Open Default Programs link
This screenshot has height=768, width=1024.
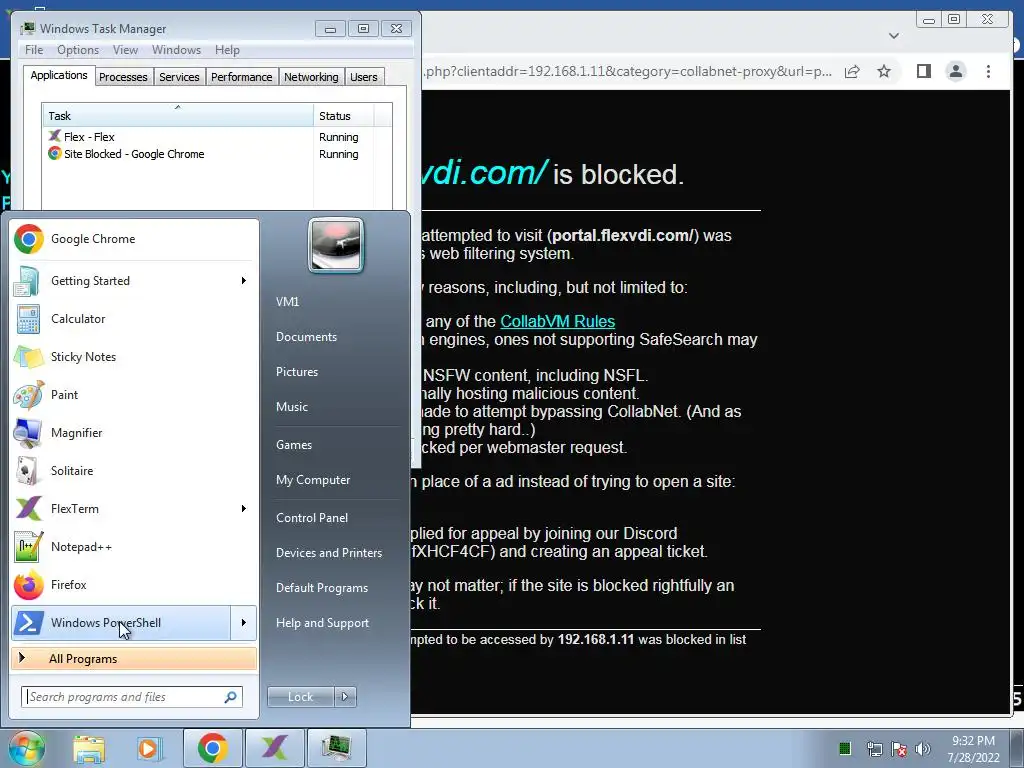[321, 588]
